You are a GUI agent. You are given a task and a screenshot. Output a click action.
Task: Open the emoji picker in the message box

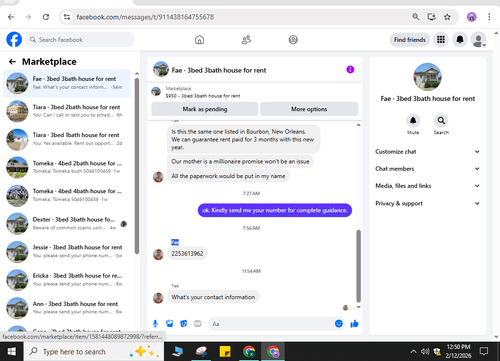[x=339, y=323]
